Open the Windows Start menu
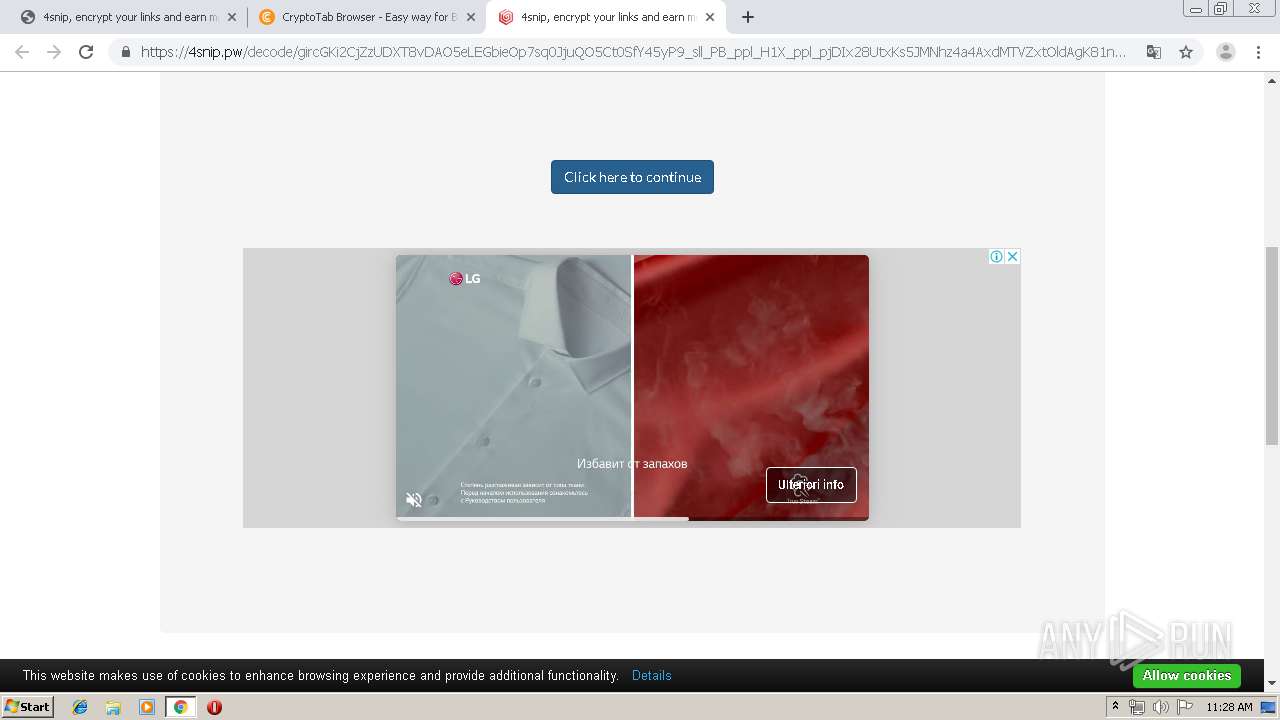 [x=28, y=707]
